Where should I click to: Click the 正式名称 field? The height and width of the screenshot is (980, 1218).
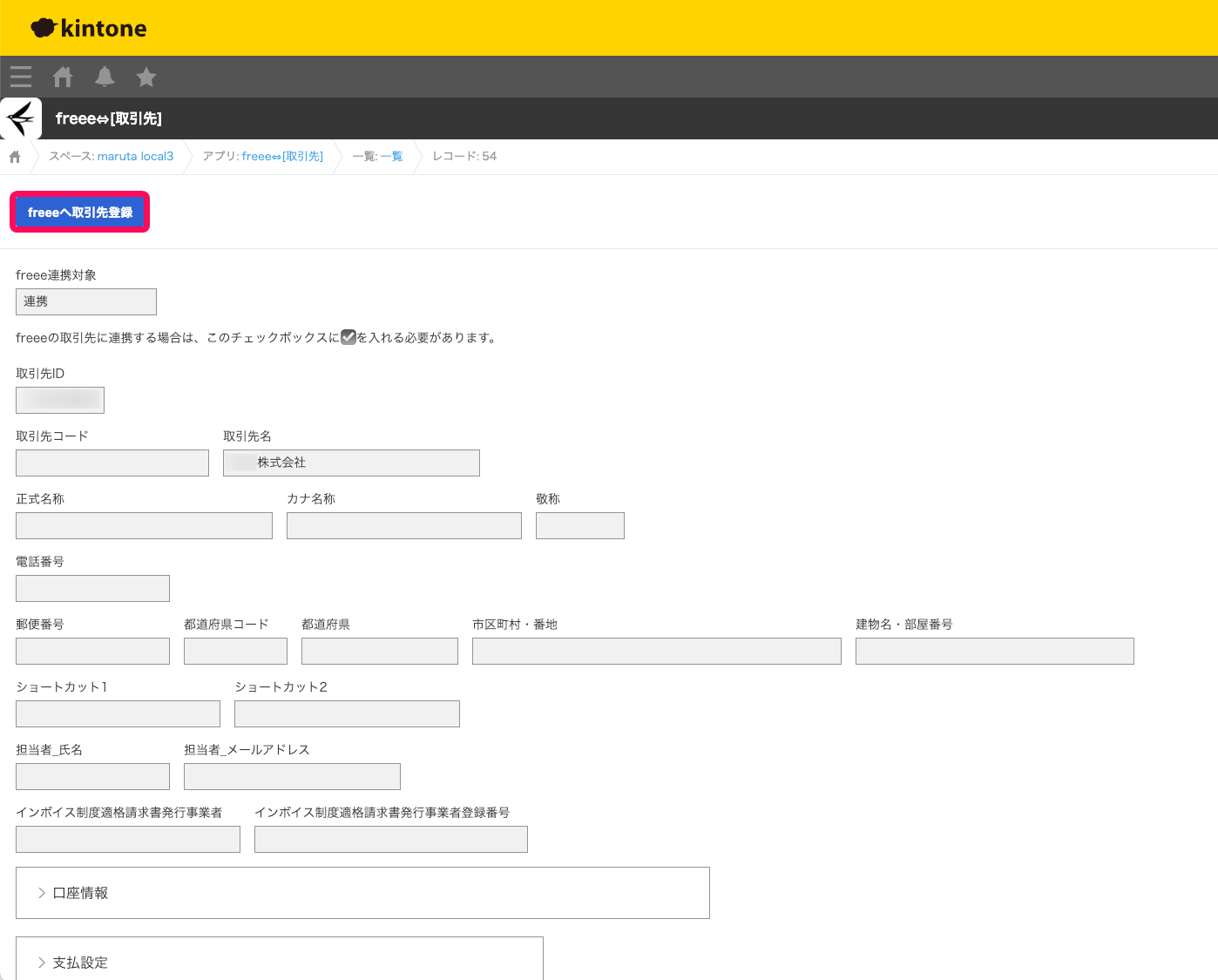[x=144, y=525]
